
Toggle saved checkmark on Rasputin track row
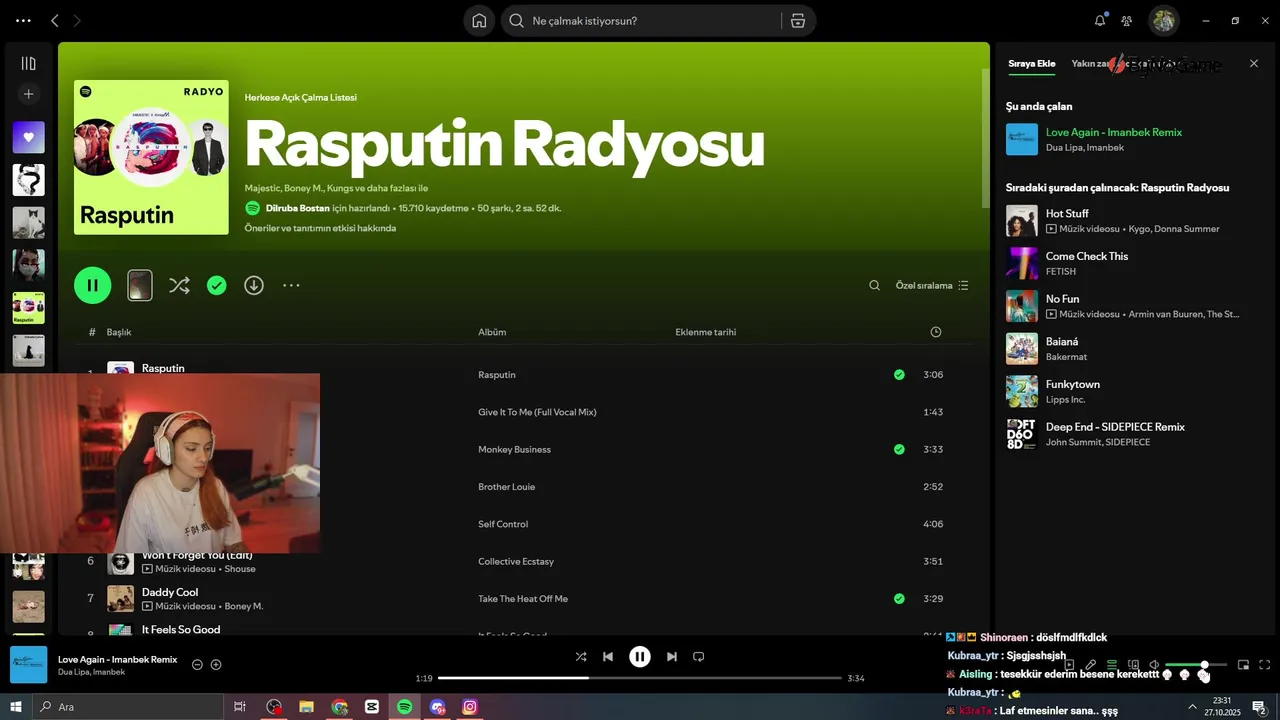point(899,375)
